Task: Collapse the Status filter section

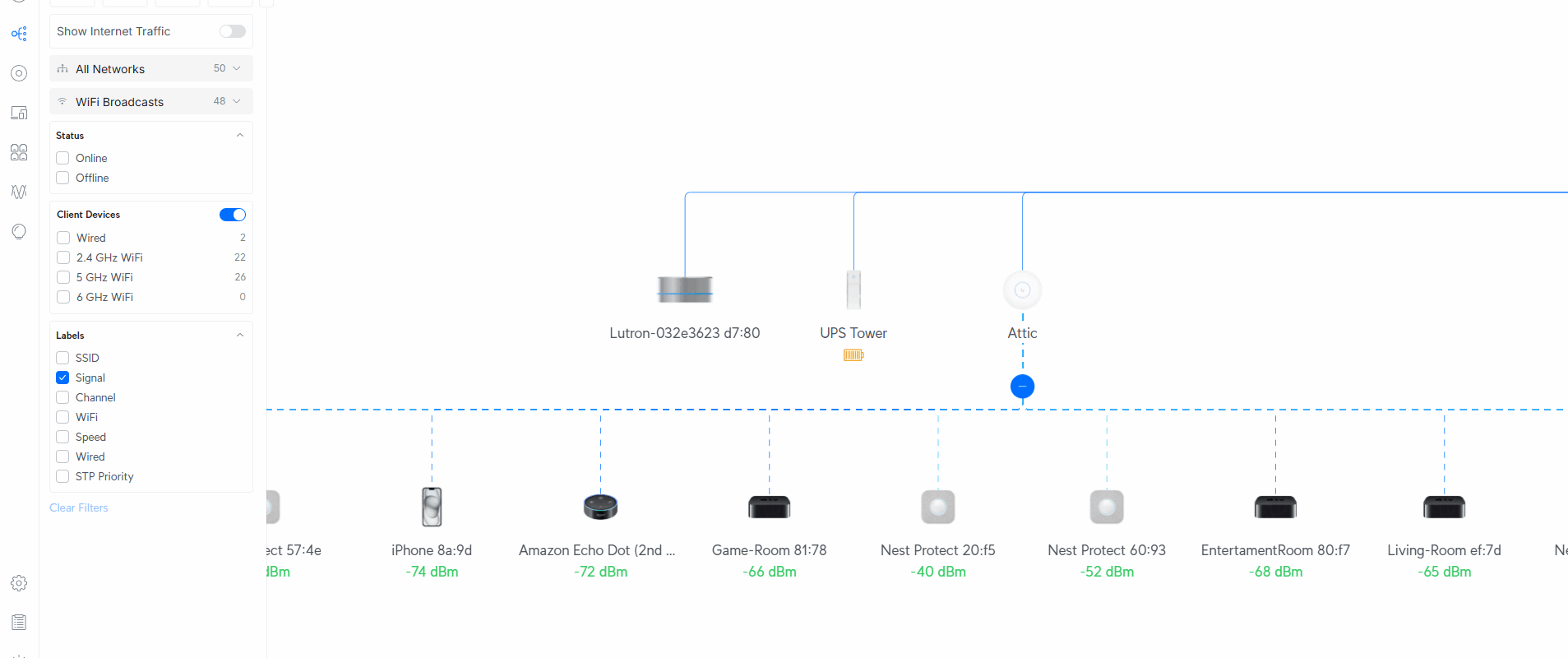Action: pos(239,136)
